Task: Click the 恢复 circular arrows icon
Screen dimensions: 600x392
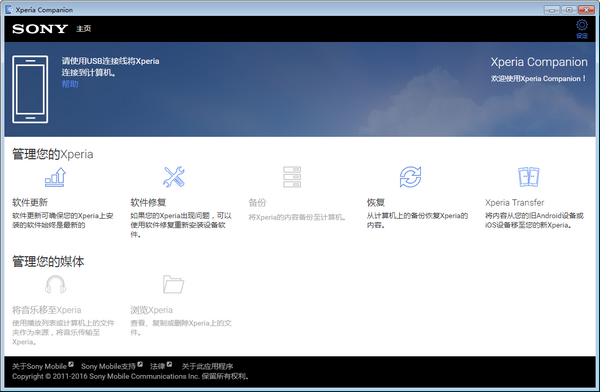Action: click(410, 177)
